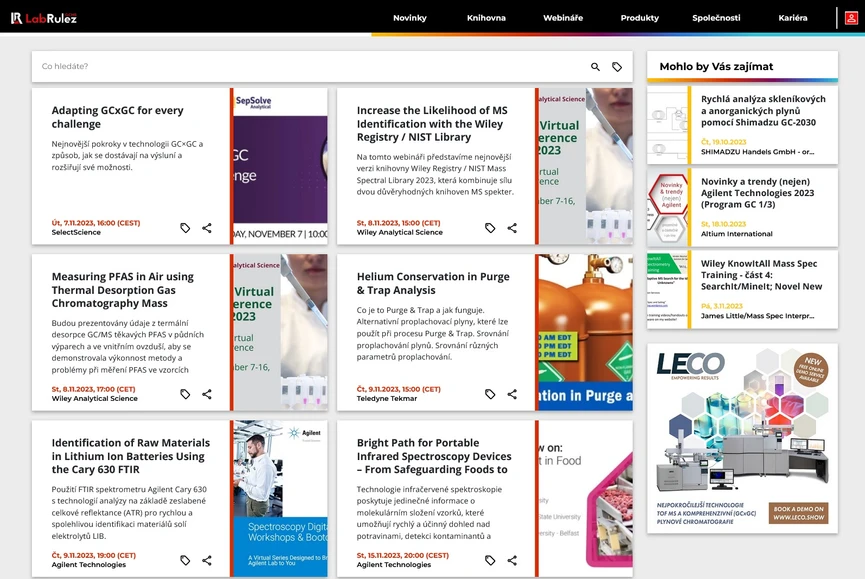Open the user account icon

(851, 18)
